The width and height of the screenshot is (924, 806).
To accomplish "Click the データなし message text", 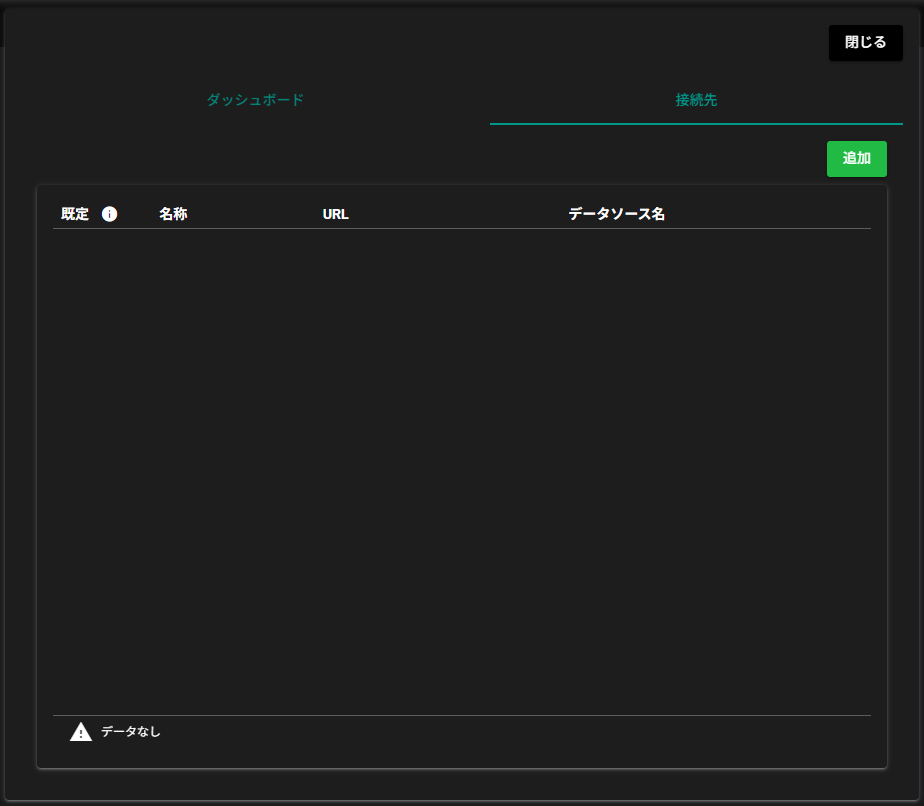I will click(x=131, y=732).
